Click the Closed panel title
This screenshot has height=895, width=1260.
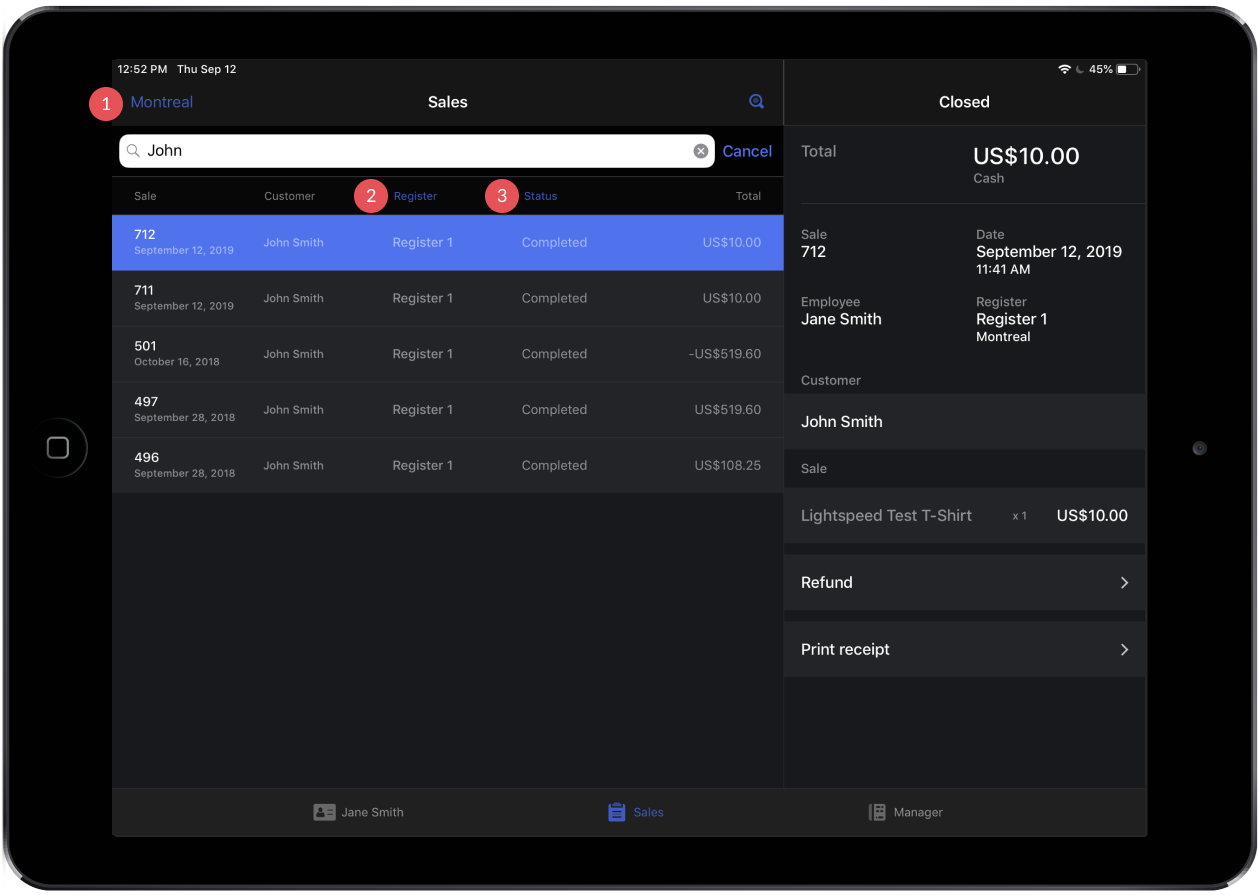[x=964, y=102]
